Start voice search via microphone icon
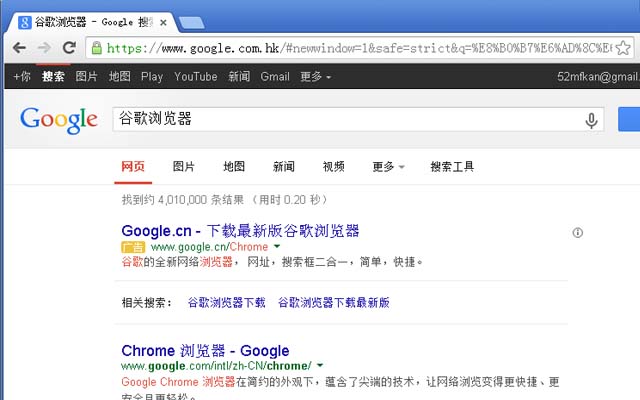This screenshot has width=640, height=400. 591,120
